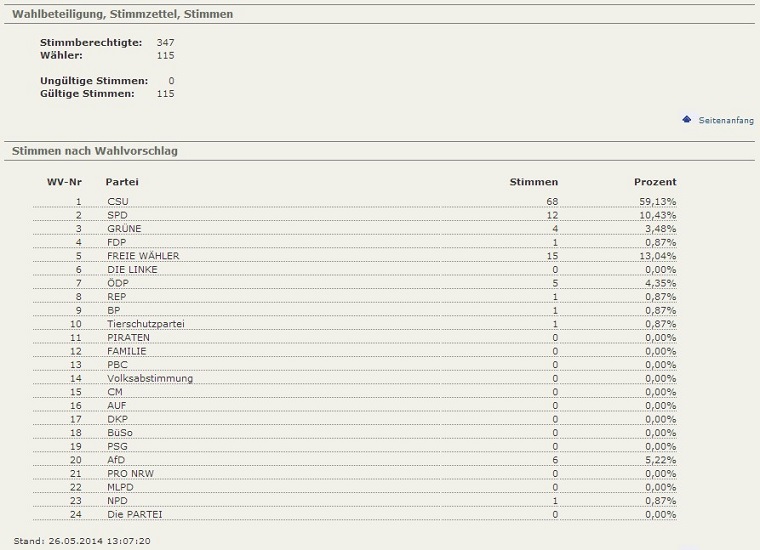The width and height of the screenshot is (760, 550).
Task: Click the Ungültige Stimmen value 0
Action: tap(171, 81)
